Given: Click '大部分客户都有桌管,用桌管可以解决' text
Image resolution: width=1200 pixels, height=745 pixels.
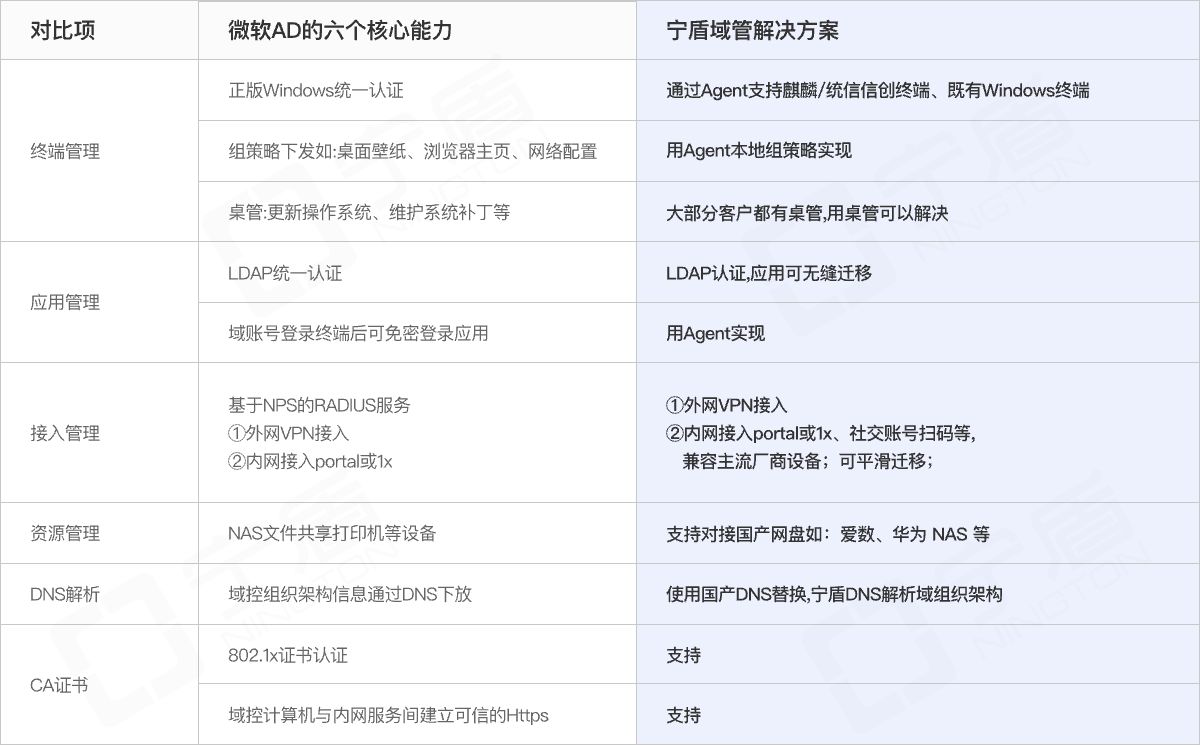Looking at the screenshot, I should pyautogui.click(x=807, y=213).
